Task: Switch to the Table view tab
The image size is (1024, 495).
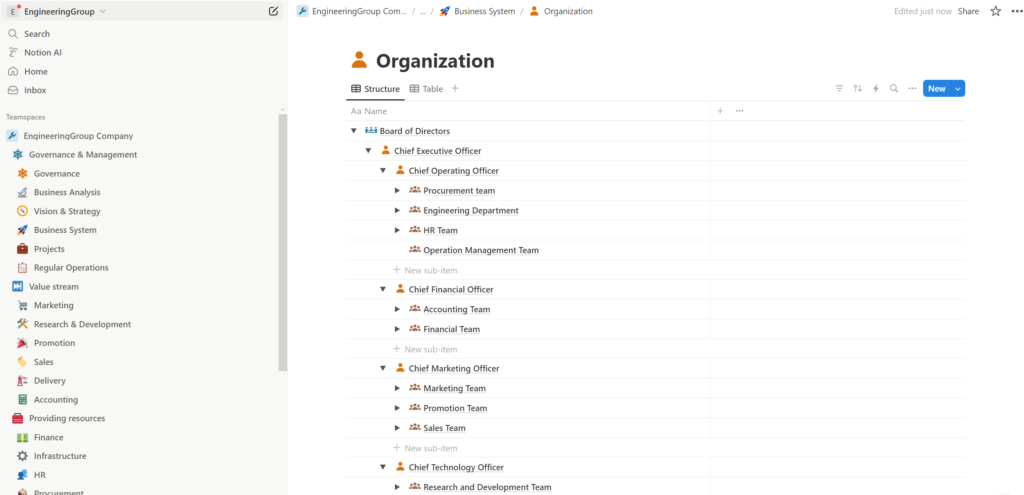Action: (x=427, y=89)
